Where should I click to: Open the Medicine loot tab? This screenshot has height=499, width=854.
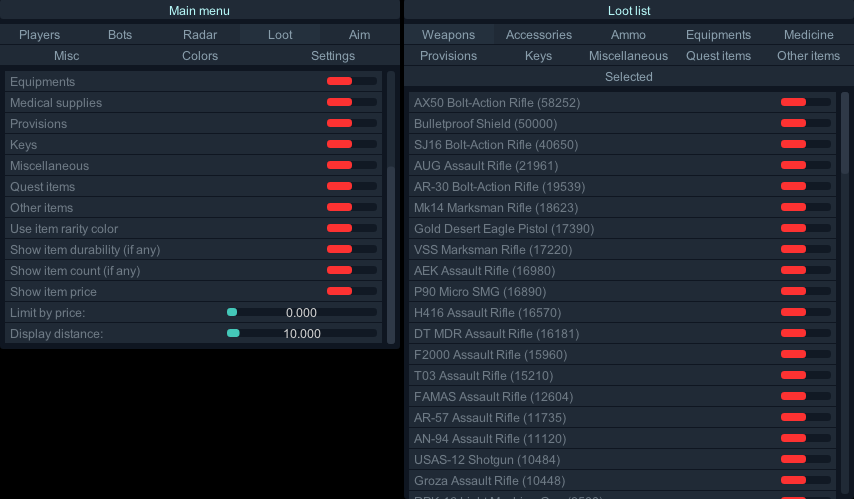(809, 35)
